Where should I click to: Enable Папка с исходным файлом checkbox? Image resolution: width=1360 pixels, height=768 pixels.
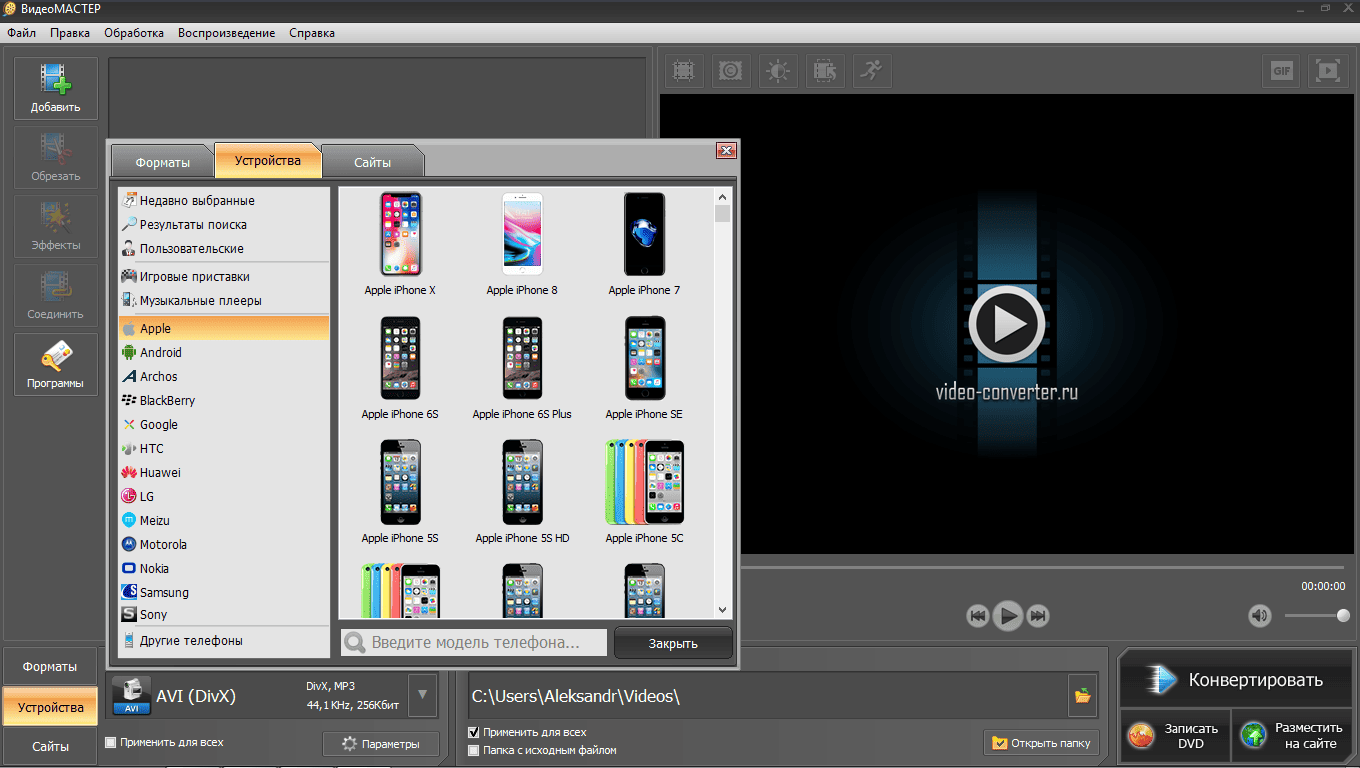click(x=474, y=750)
